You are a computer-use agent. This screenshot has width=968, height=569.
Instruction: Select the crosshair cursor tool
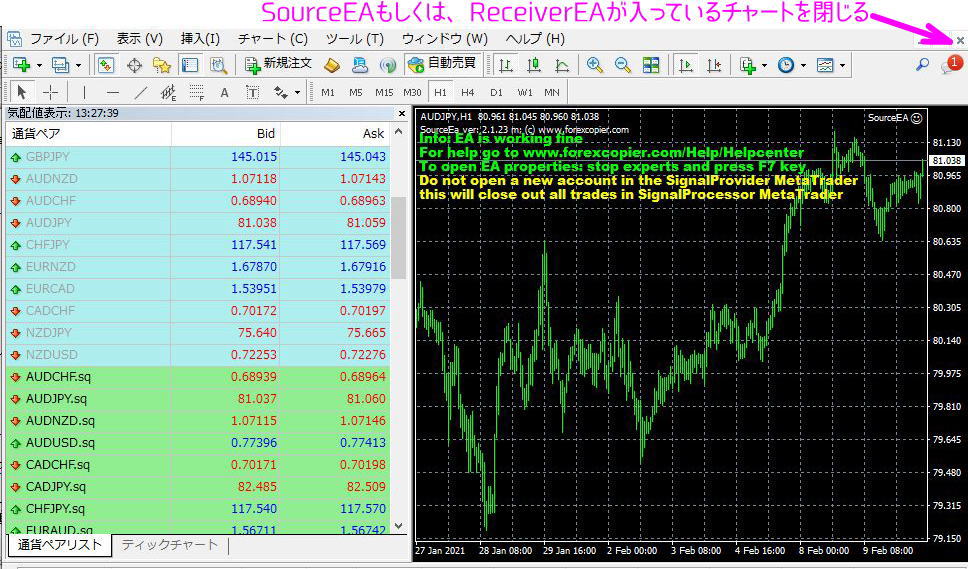[51, 93]
